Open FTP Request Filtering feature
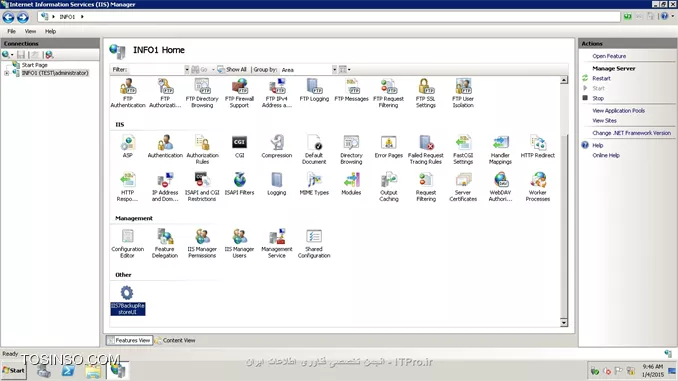The image size is (678, 381). [x=388, y=93]
